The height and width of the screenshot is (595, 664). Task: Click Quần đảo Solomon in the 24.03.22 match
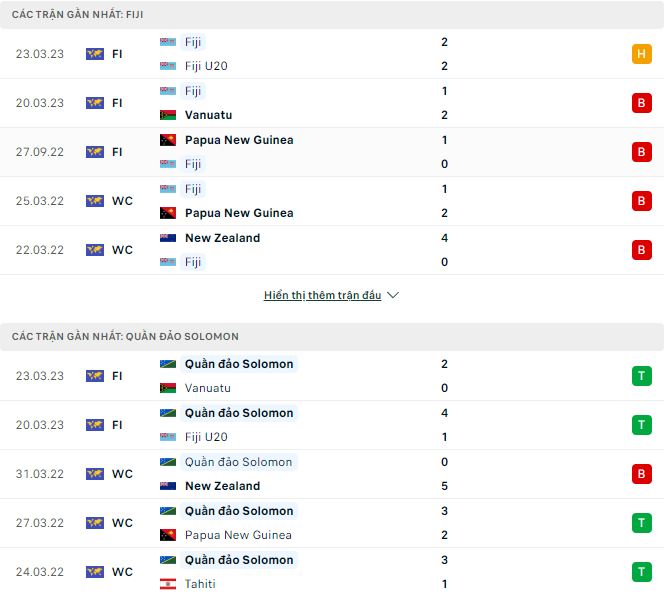click(x=239, y=560)
